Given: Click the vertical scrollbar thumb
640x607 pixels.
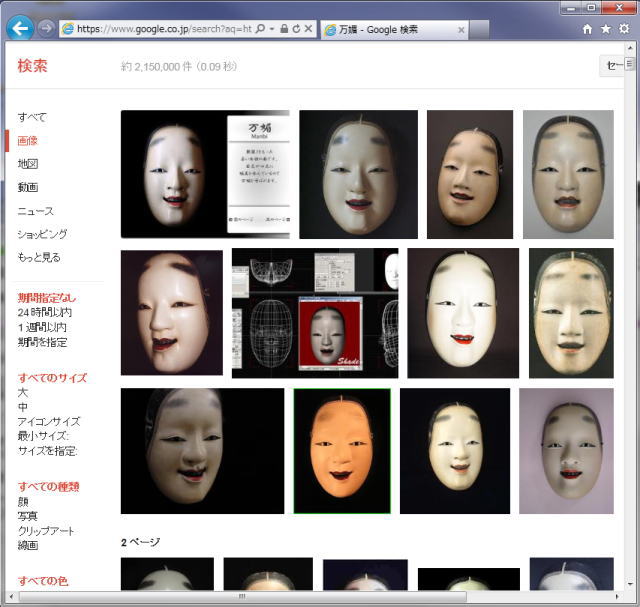Looking at the screenshot, I should [630, 64].
